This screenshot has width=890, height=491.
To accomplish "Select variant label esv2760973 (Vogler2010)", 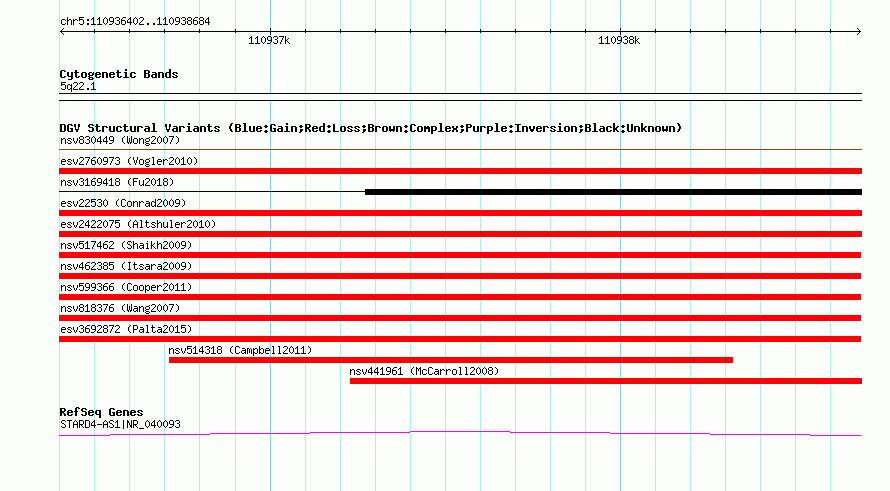I will coord(129,161).
